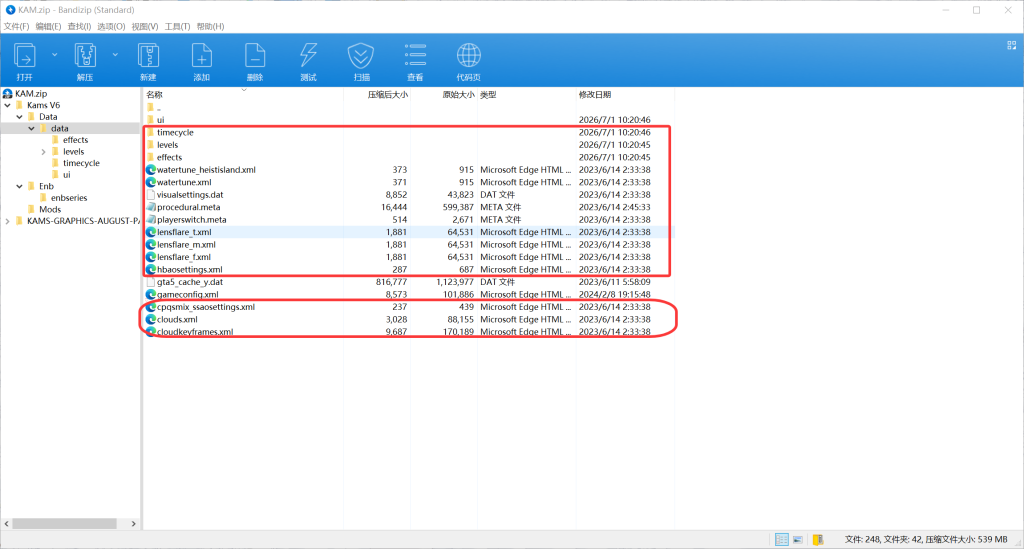Open the 文件(F) menu
Screen dimensions: 1024x549
click(16, 26)
